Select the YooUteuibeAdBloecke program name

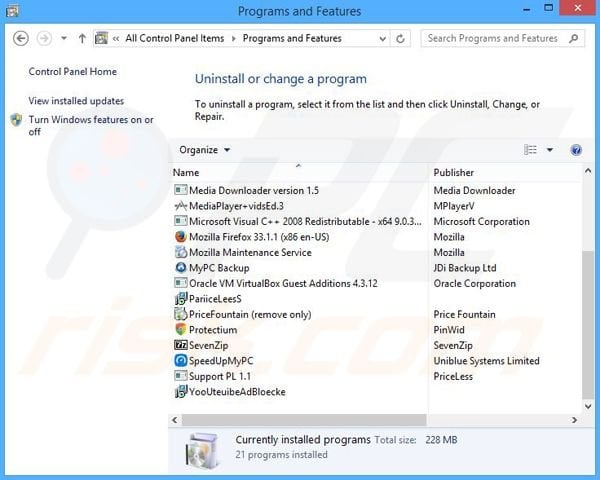click(x=237, y=392)
